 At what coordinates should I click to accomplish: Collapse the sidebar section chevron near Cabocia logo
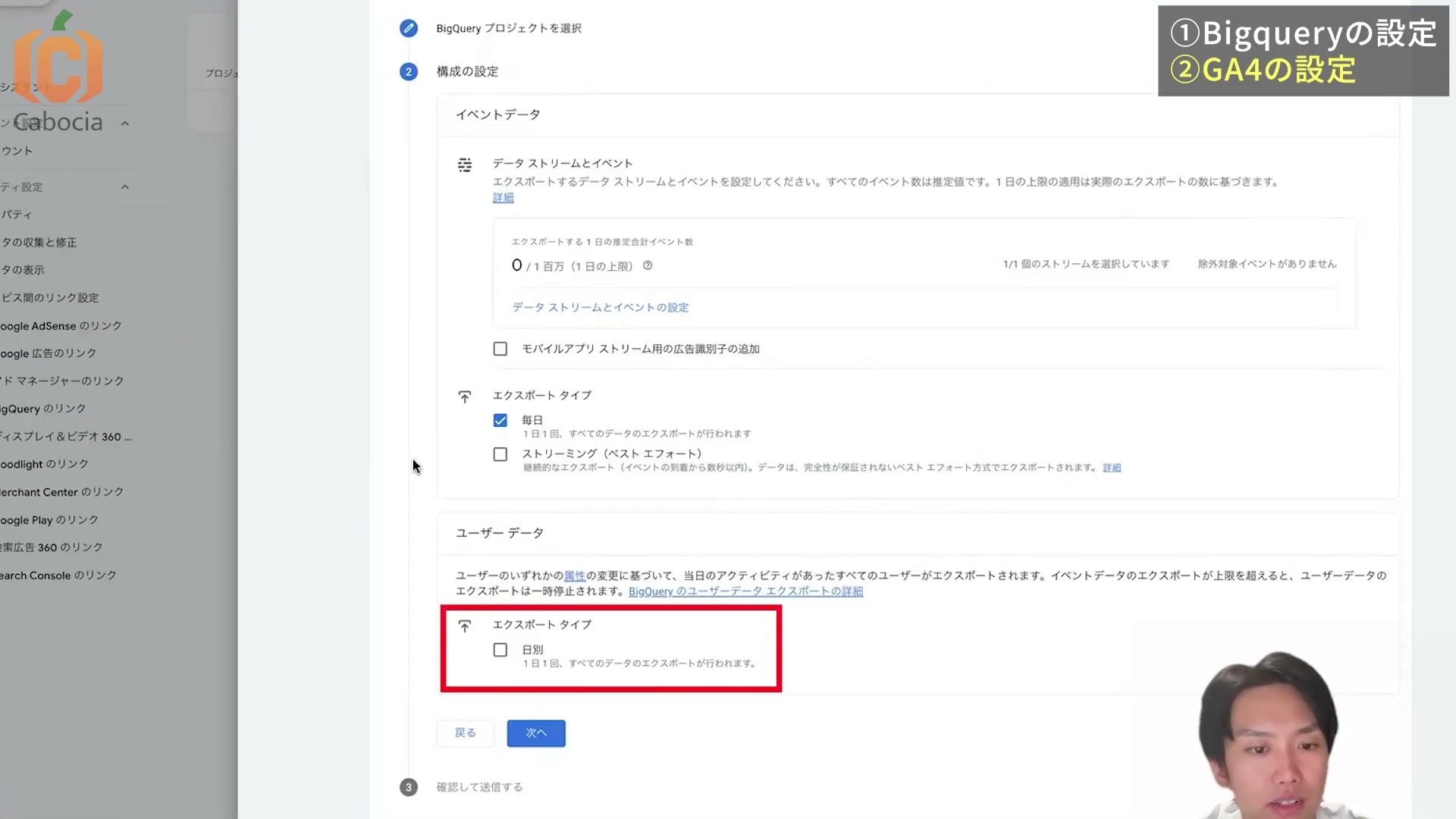click(x=125, y=124)
